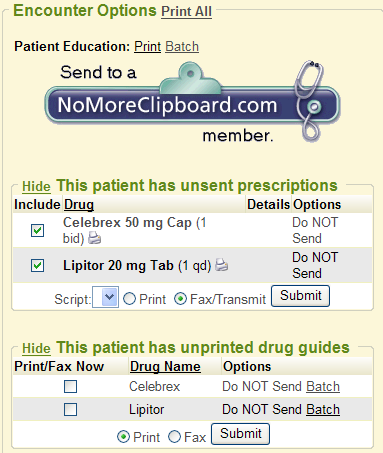Click the Print All link
Image resolution: width=383 pixels, height=453 pixels.
click(186, 11)
